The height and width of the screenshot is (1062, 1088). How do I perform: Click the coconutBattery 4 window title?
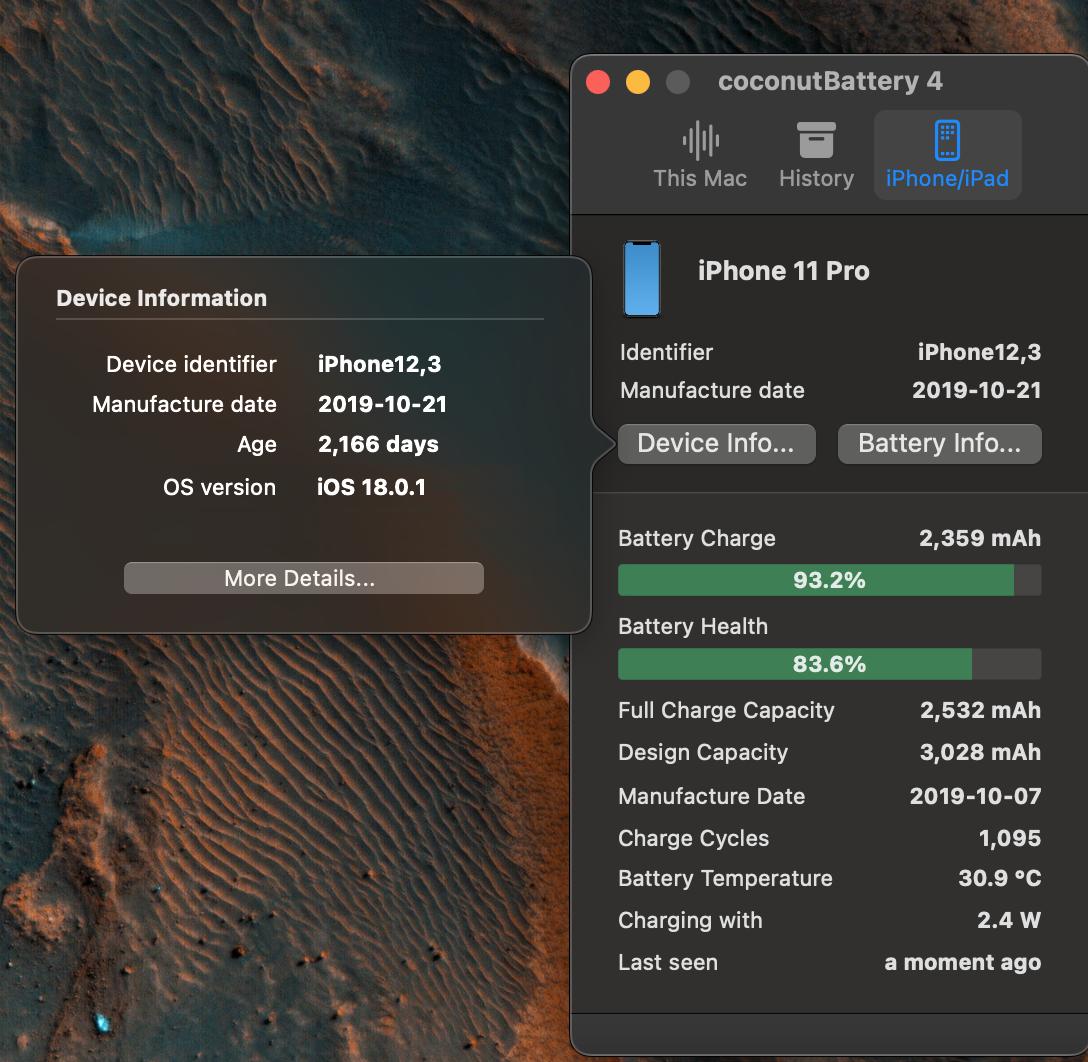click(x=830, y=82)
